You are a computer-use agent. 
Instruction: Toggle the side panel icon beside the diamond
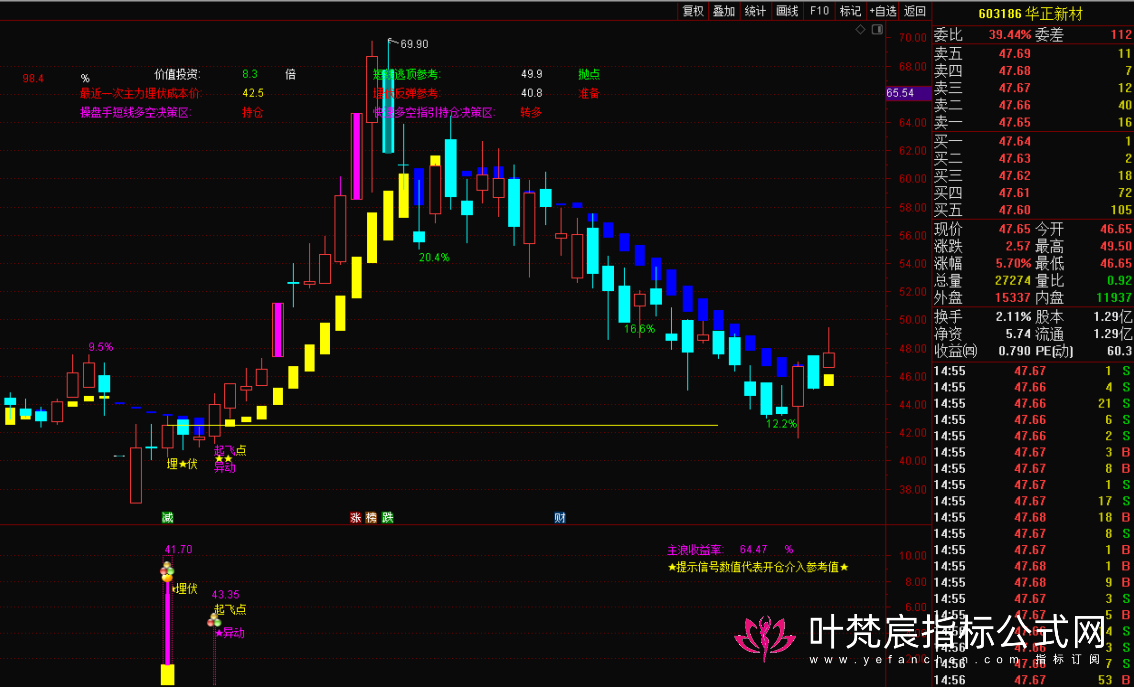tap(877, 30)
